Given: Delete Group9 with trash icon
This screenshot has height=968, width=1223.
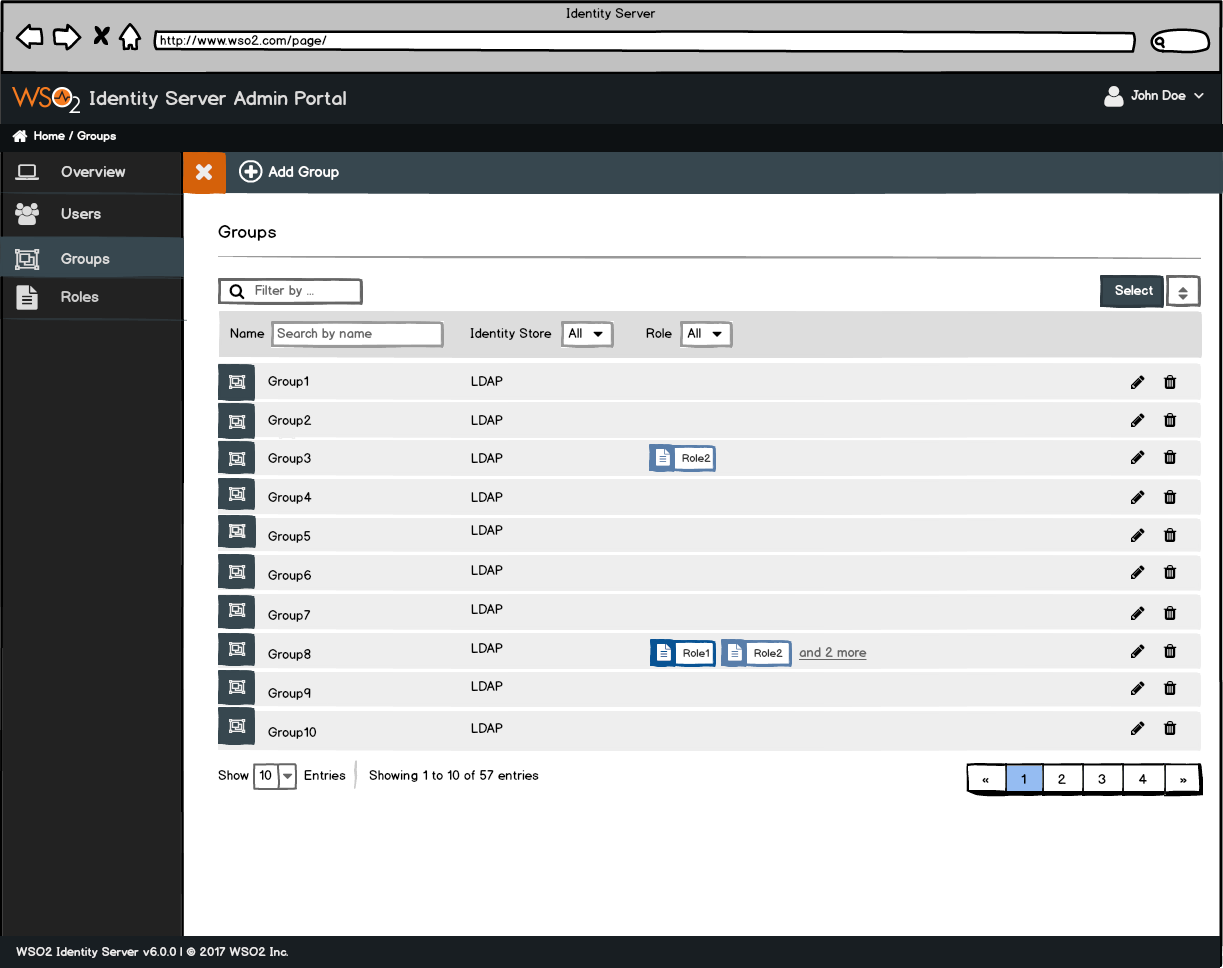Looking at the screenshot, I should point(1170,688).
